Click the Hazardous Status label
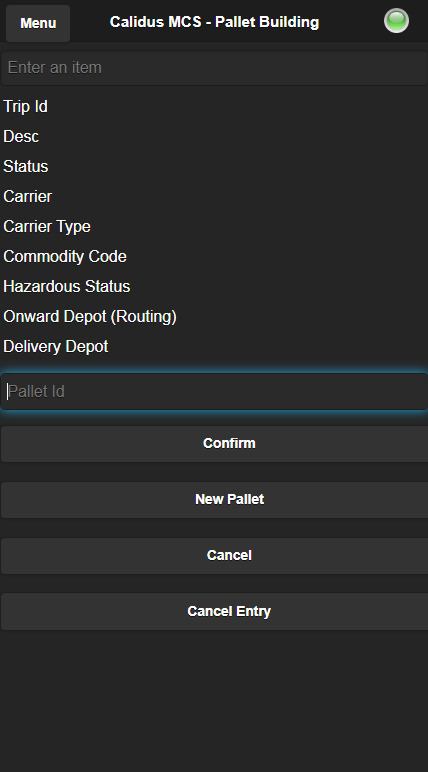This screenshot has height=772, width=428. (66, 287)
